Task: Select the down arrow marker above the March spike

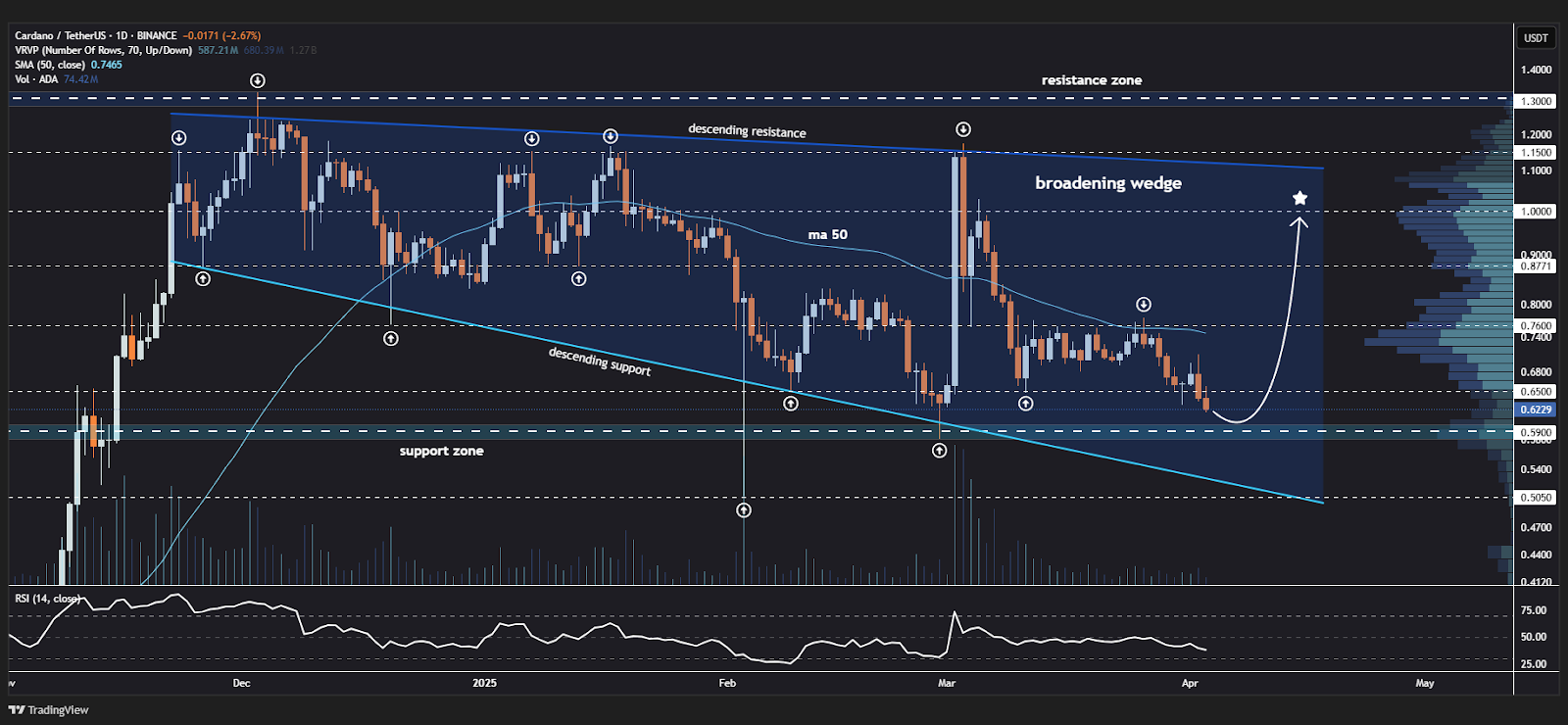Action: (x=963, y=129)
